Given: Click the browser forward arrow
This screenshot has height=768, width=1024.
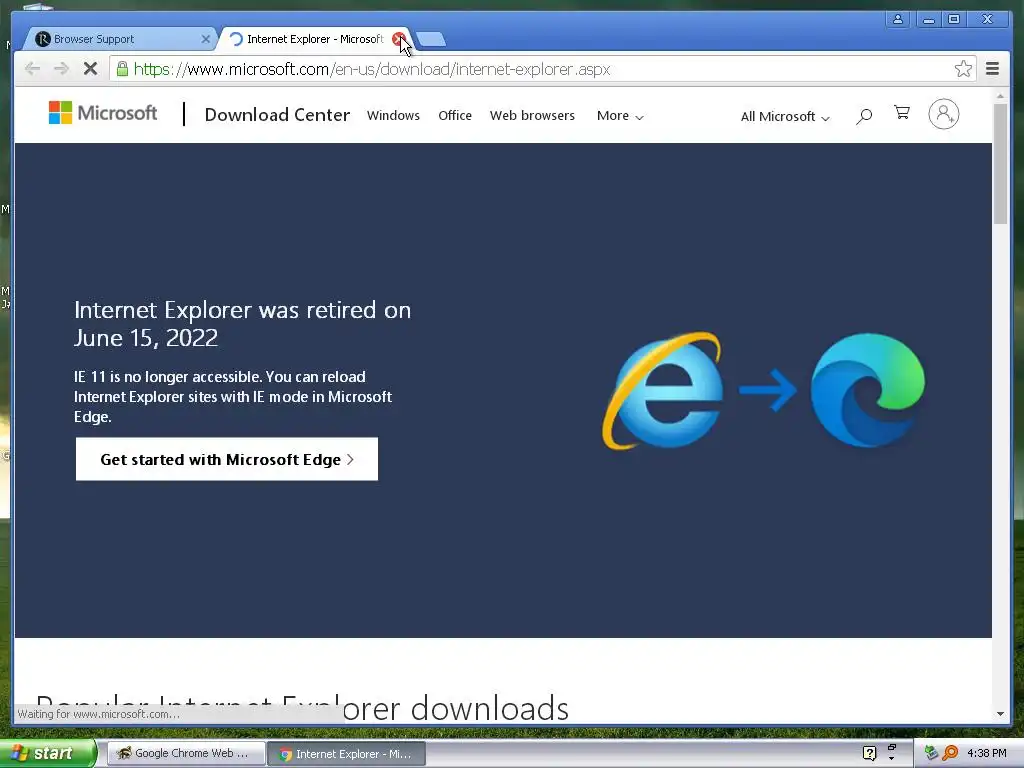Looking at the screenshot, I should click(x=61, y=69).
